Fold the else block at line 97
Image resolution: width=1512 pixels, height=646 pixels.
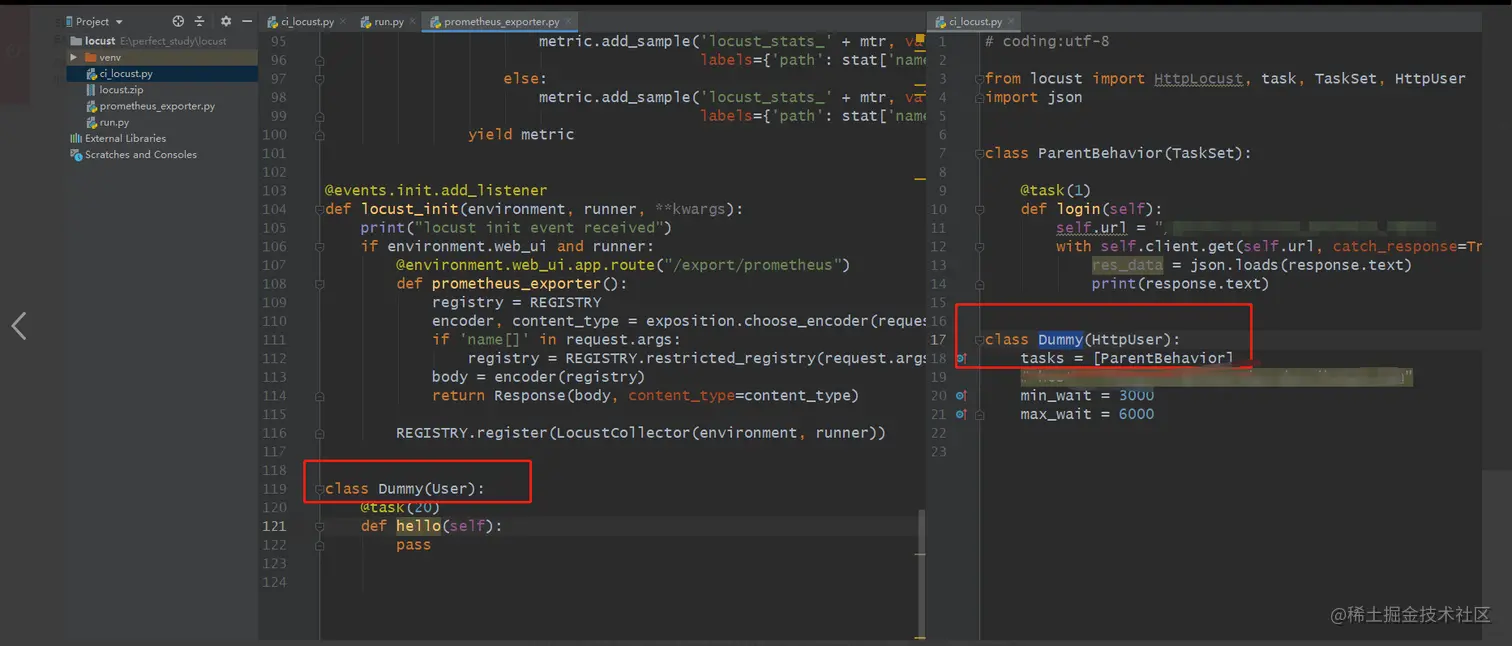click(x=319, y=79)
